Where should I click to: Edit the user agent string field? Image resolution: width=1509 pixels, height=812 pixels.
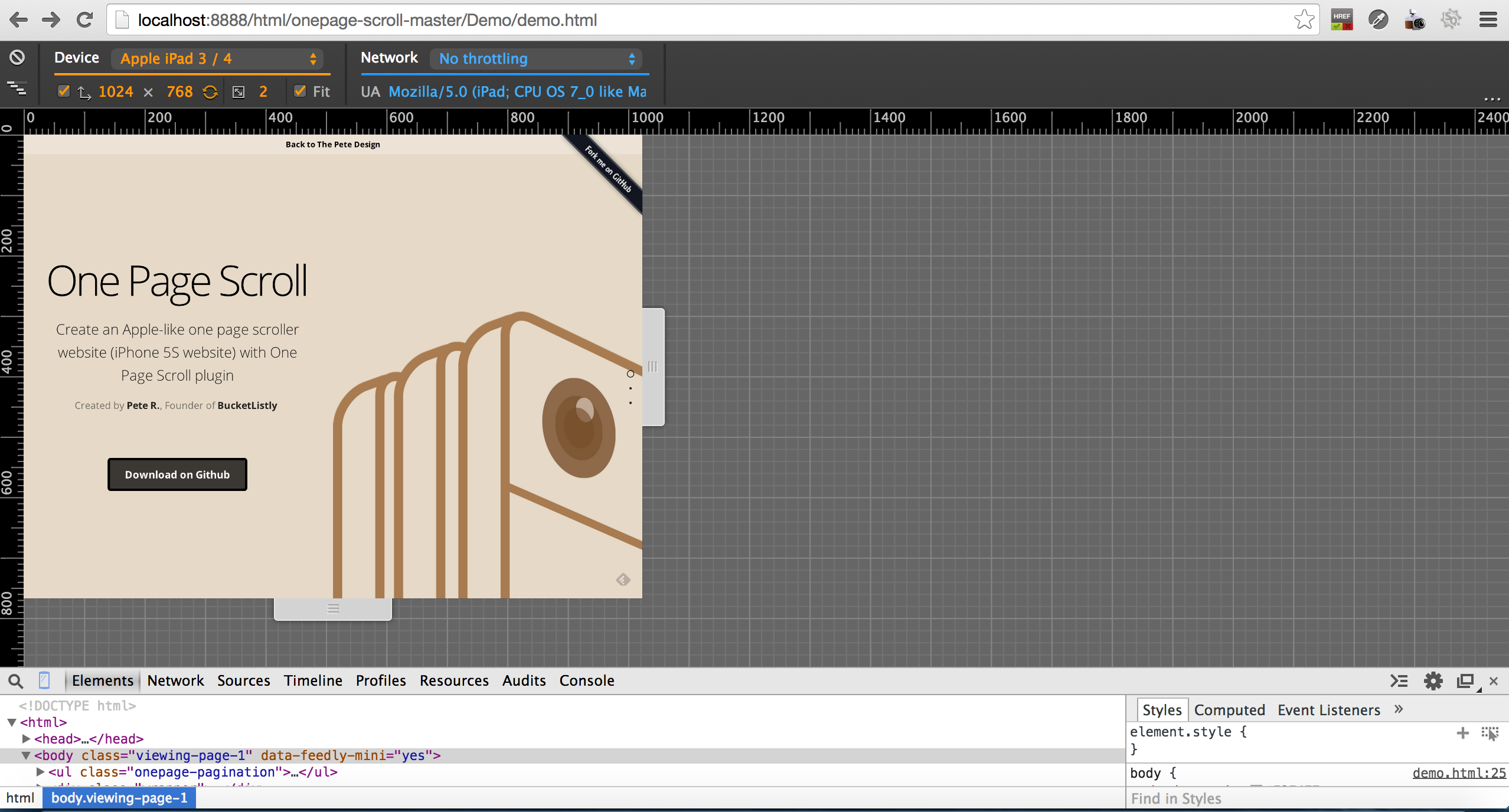(x=517, y=91)
